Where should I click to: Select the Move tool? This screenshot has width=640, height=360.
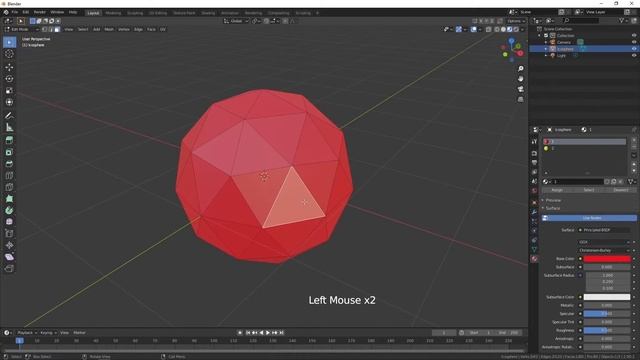(x=9, y=67)
